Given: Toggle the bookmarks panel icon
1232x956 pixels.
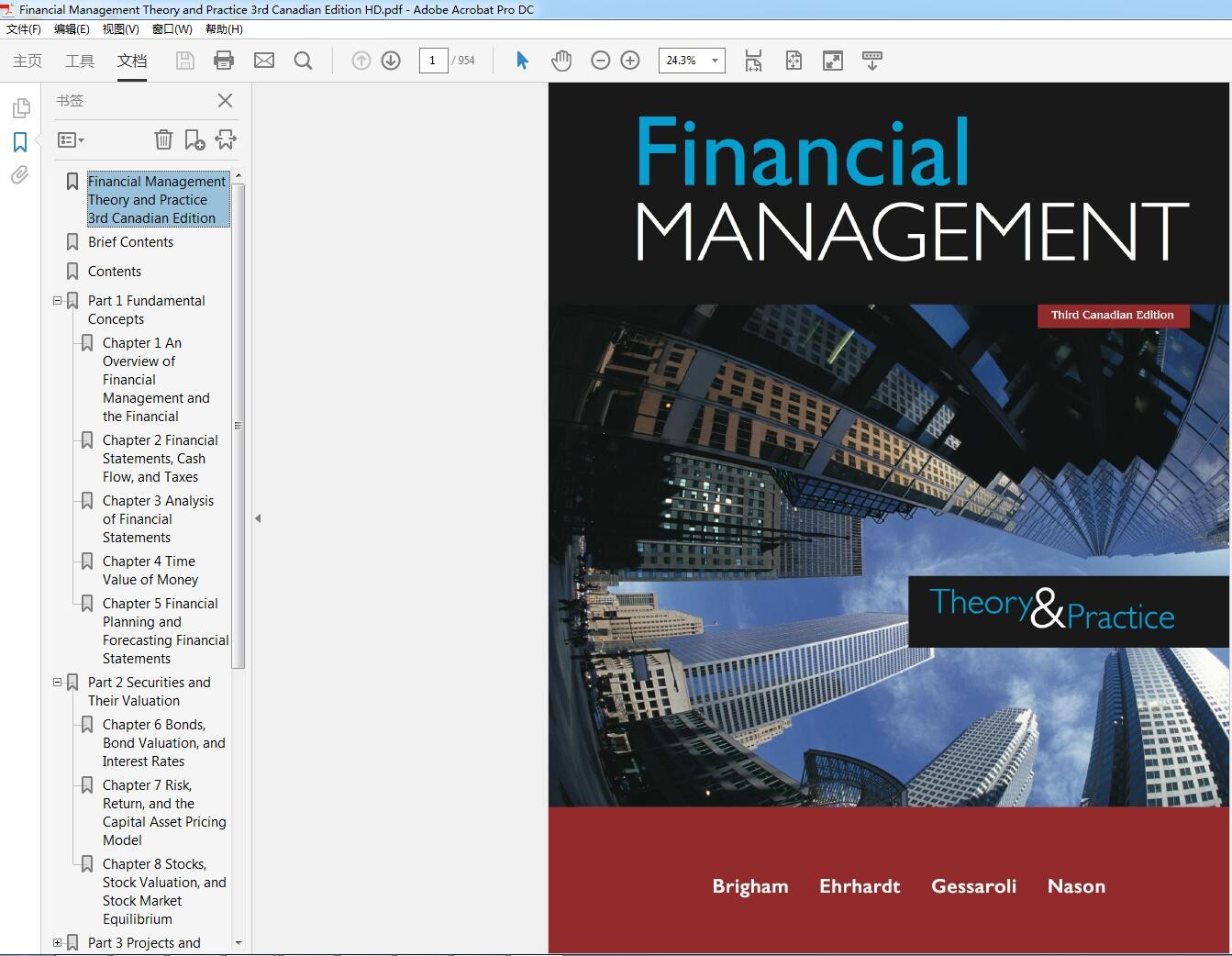Looking at the screenshot, I should tap(20, 142).
